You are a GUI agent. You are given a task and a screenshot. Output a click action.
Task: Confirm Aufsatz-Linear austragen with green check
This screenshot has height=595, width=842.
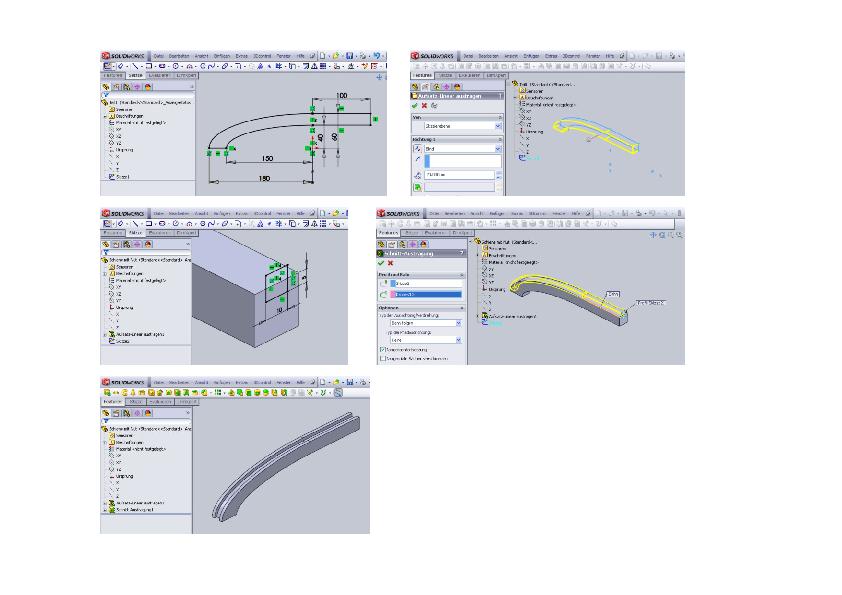pos(415,106)
